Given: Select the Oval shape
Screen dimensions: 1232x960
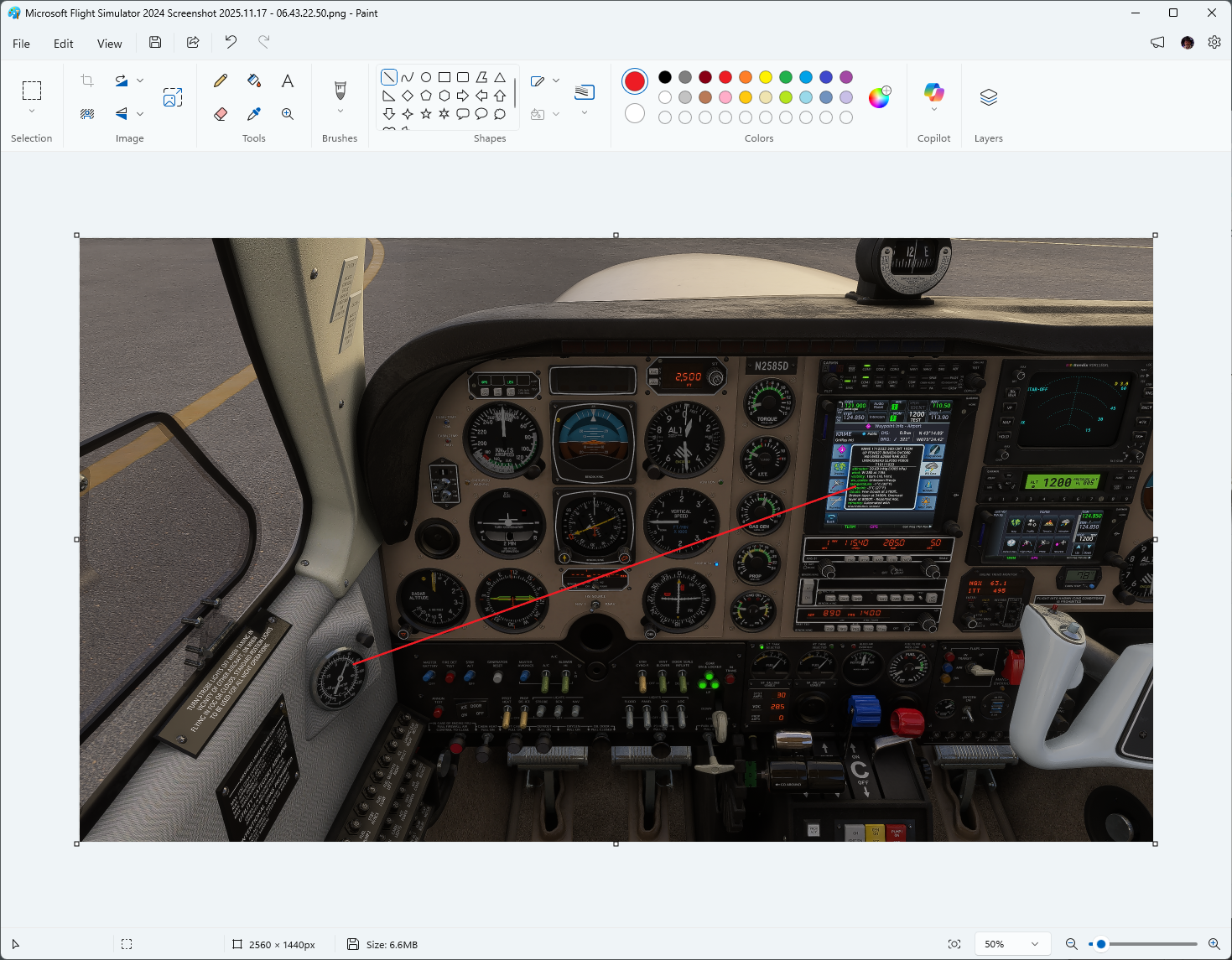Looking at the screenshot, I should pos(426,76).
